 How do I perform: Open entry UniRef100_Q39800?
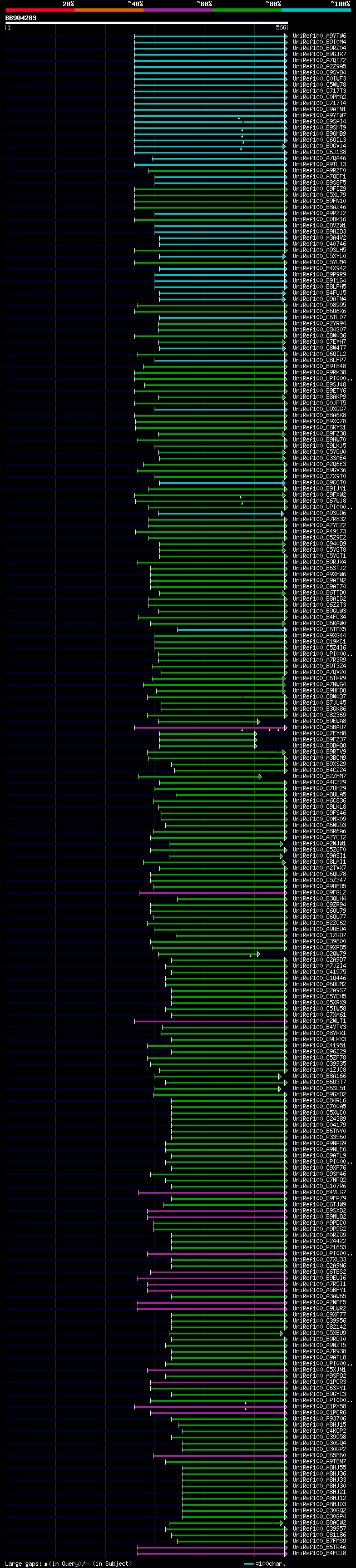(319, 941)
